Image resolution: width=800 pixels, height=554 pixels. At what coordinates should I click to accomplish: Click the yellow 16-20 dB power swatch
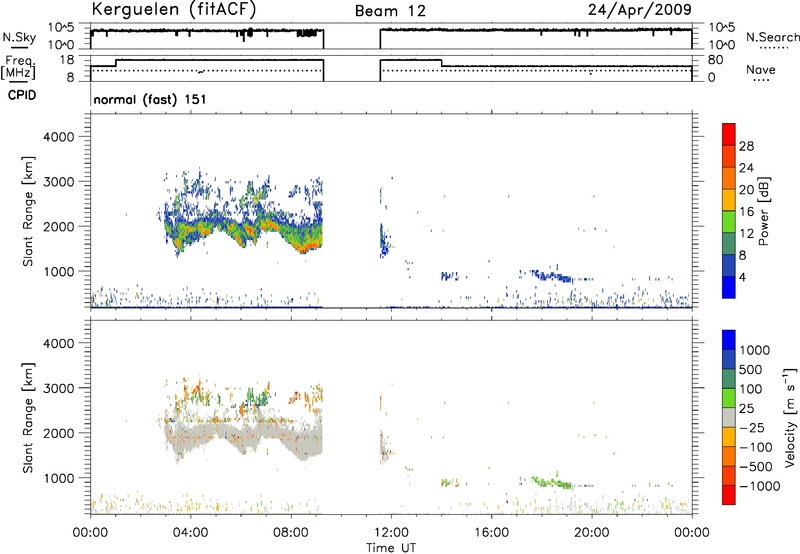(729, 199)
